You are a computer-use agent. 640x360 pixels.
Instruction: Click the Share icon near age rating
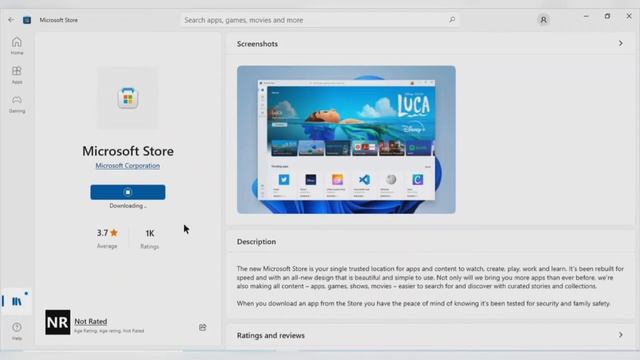(x=202, y=327)
